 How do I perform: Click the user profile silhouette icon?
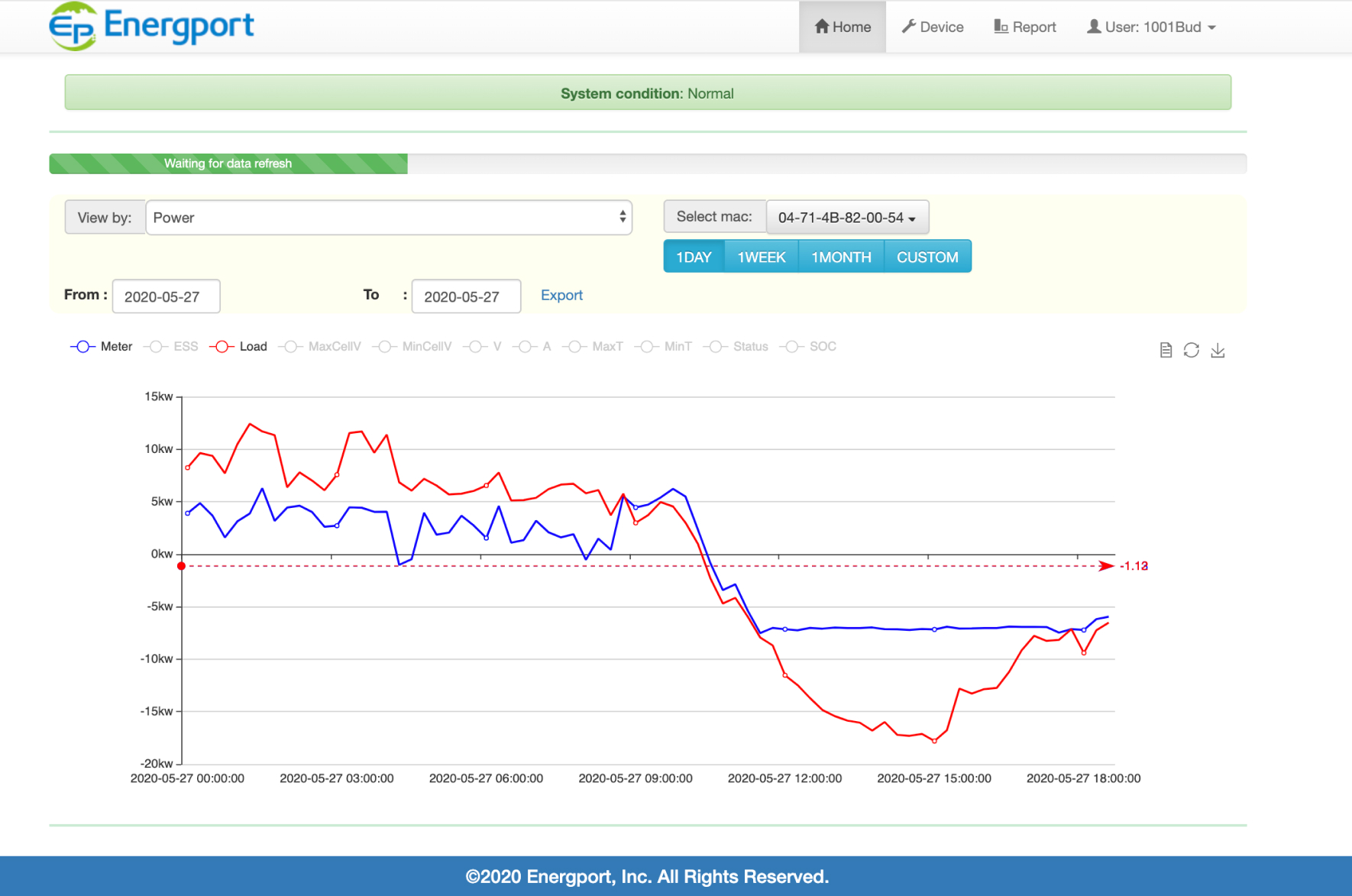pyautogui.click(x=1094, y=27)
